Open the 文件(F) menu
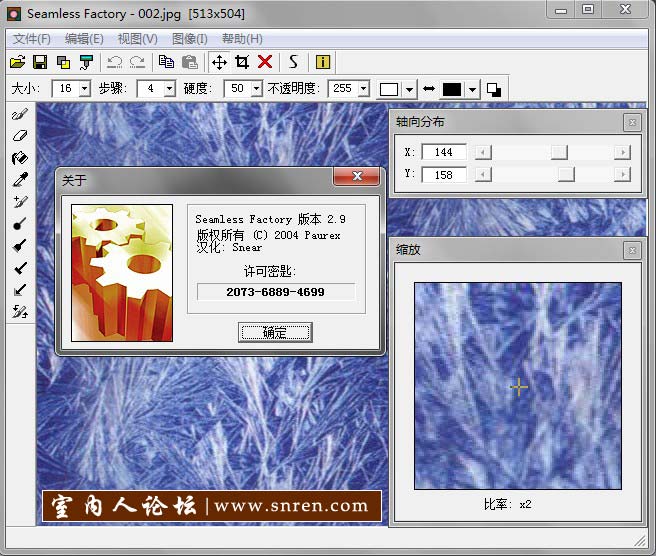The image size is (656, 556). (x=32, y=39)
